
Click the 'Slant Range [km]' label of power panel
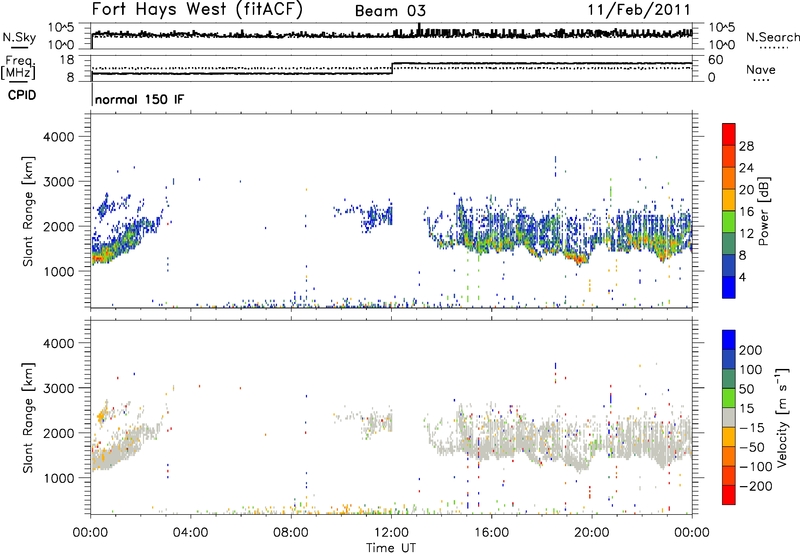28,211
